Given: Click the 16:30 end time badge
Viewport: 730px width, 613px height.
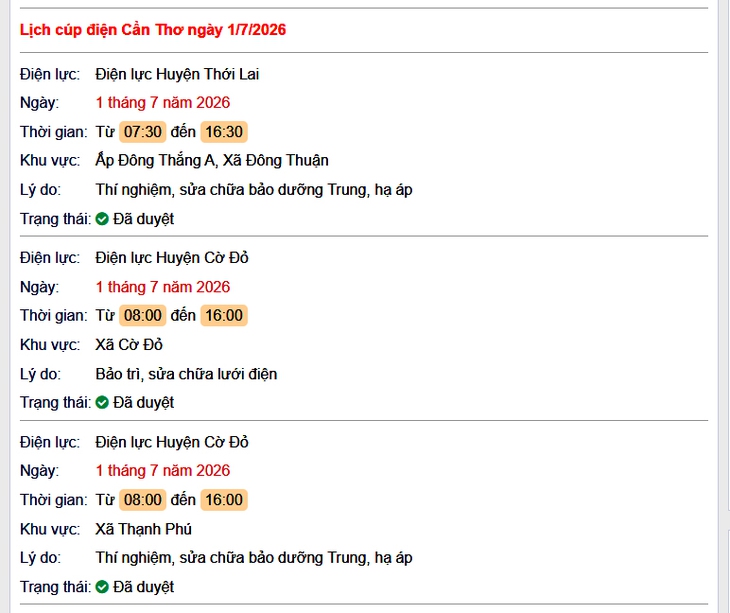Looking at the screenshot, I should (x=224, y=132).
